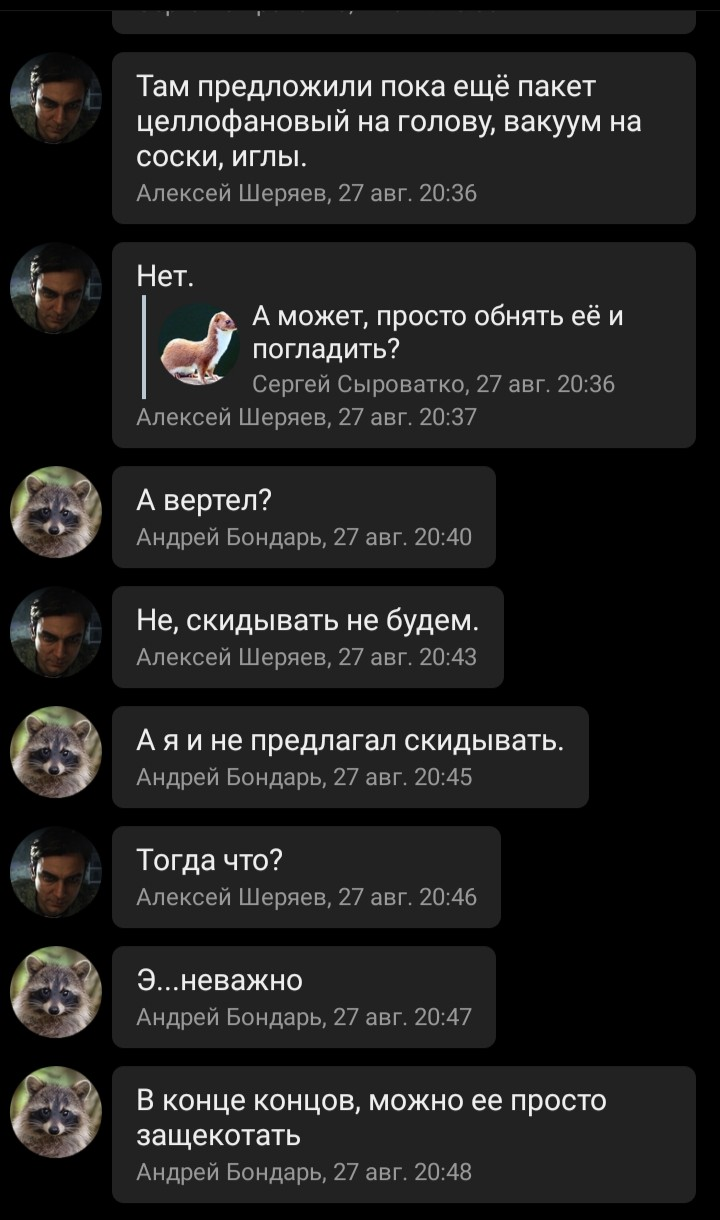Open avatar beside cellophane bag message
Image resolution: width=720 pixels, height=1220 pixels.
tap(56, 98)
